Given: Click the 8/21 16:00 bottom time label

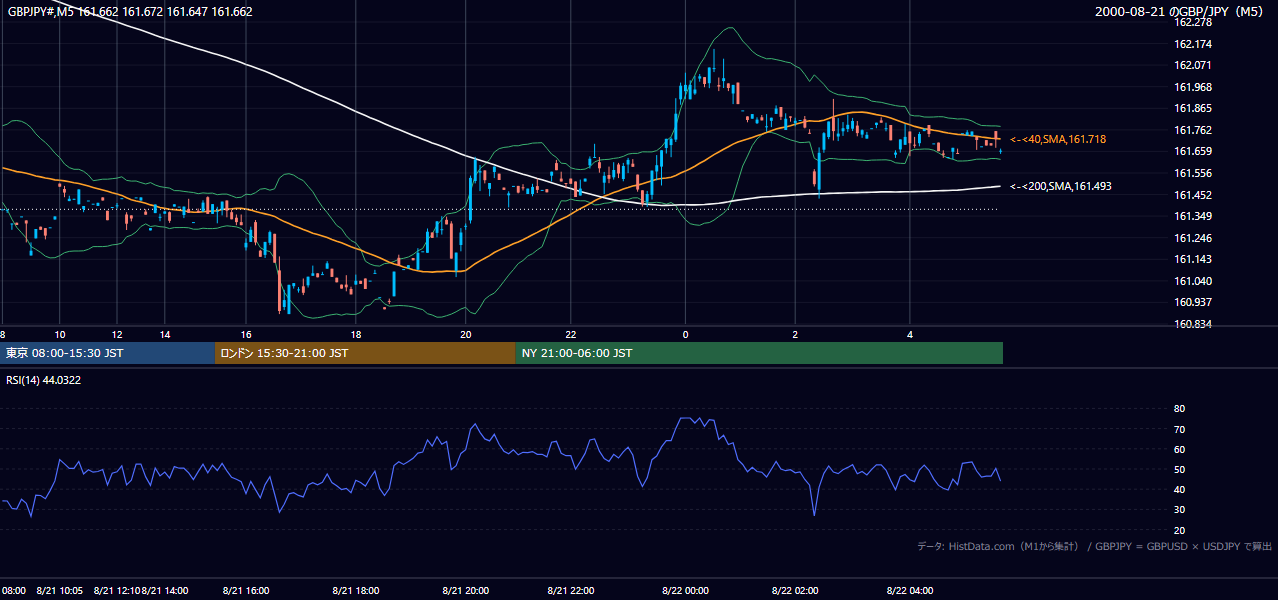Looking at the screenshot, I should pos(246,591).
